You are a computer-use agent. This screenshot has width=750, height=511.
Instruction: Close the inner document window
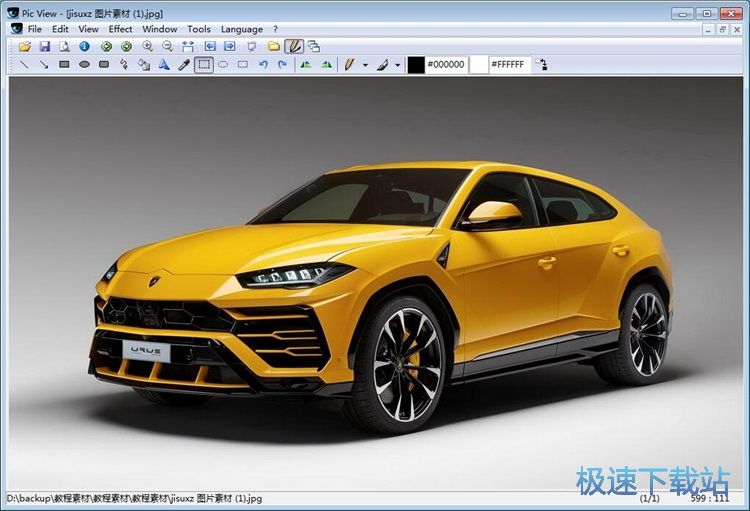pos(737,30)
